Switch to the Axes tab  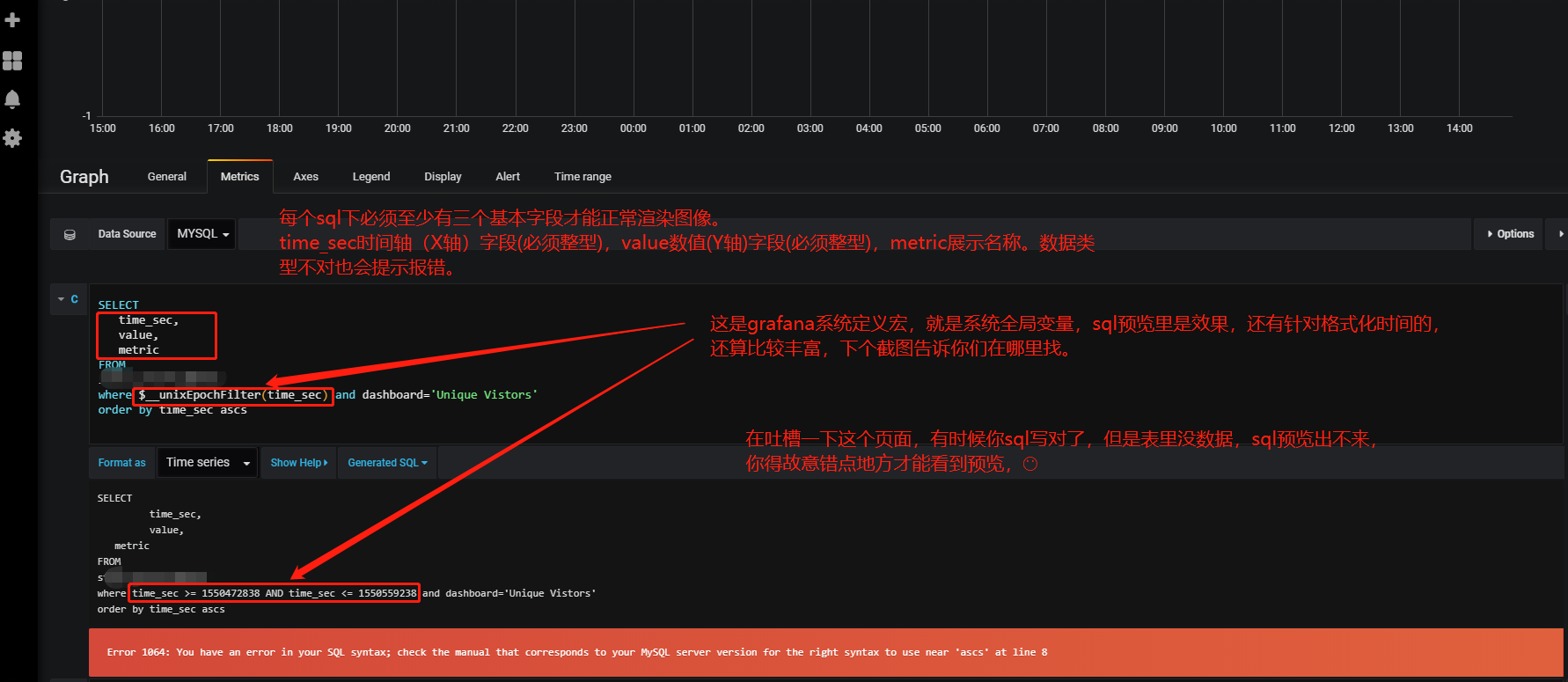click(x=306, y=177)
